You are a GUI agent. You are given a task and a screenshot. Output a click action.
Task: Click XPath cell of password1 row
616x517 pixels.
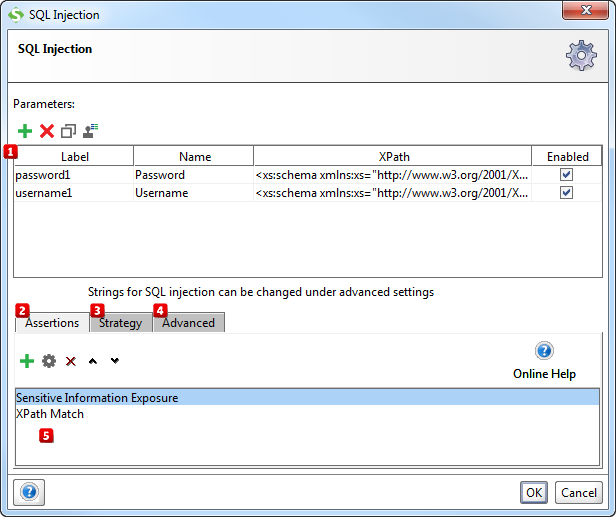pyautogui.click(x=392, y=175)
